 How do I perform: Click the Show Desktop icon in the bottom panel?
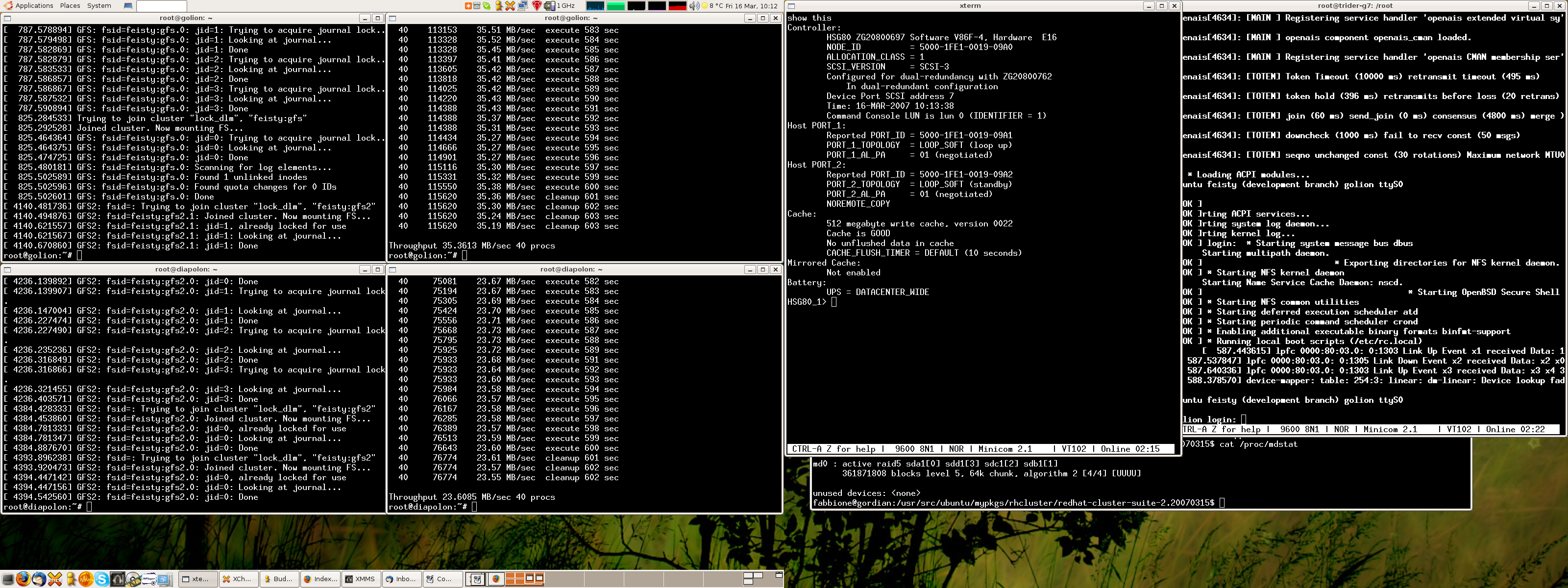[x=8, y=579]
